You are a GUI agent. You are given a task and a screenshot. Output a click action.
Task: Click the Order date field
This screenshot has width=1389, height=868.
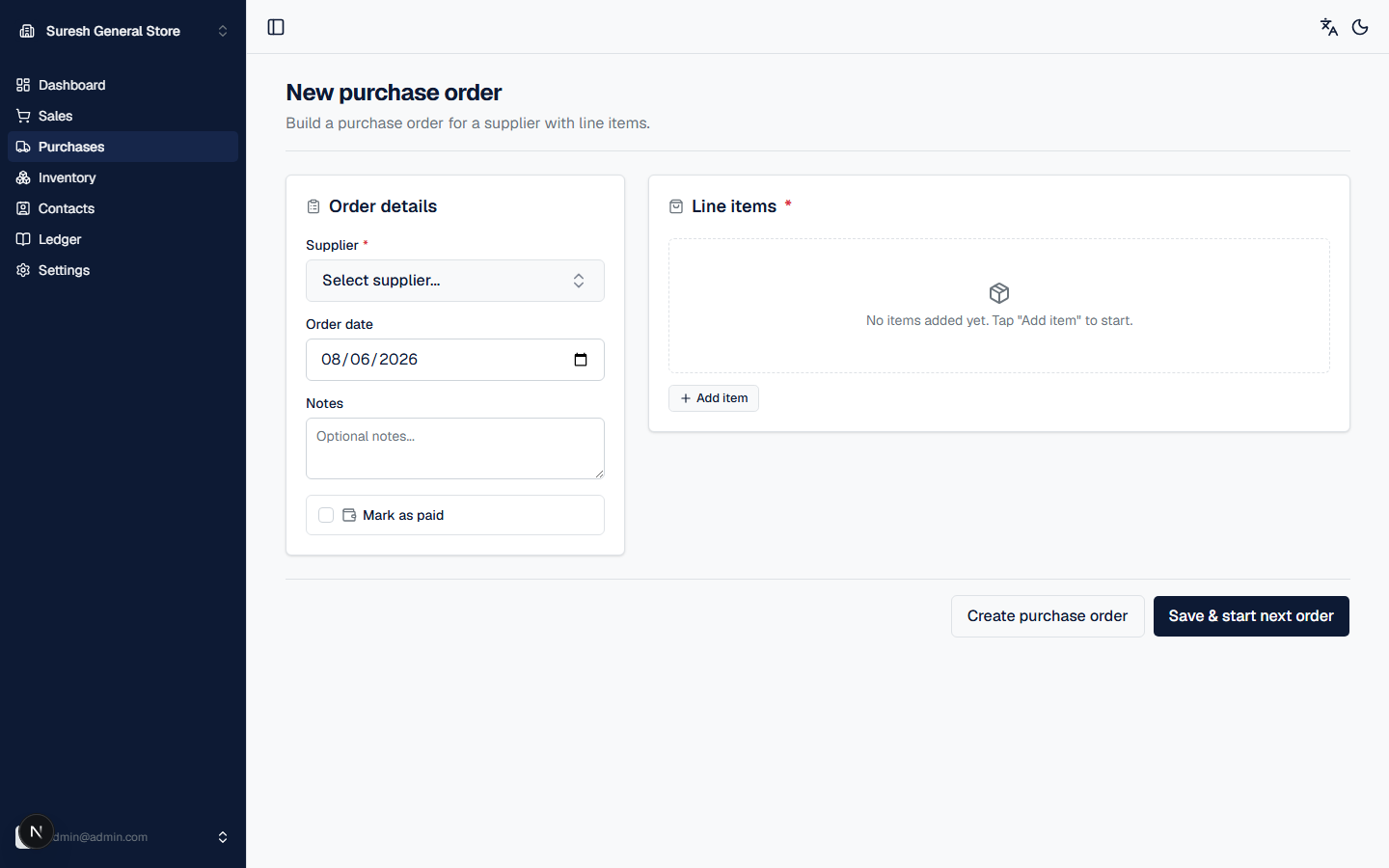(x=455, y=360)
